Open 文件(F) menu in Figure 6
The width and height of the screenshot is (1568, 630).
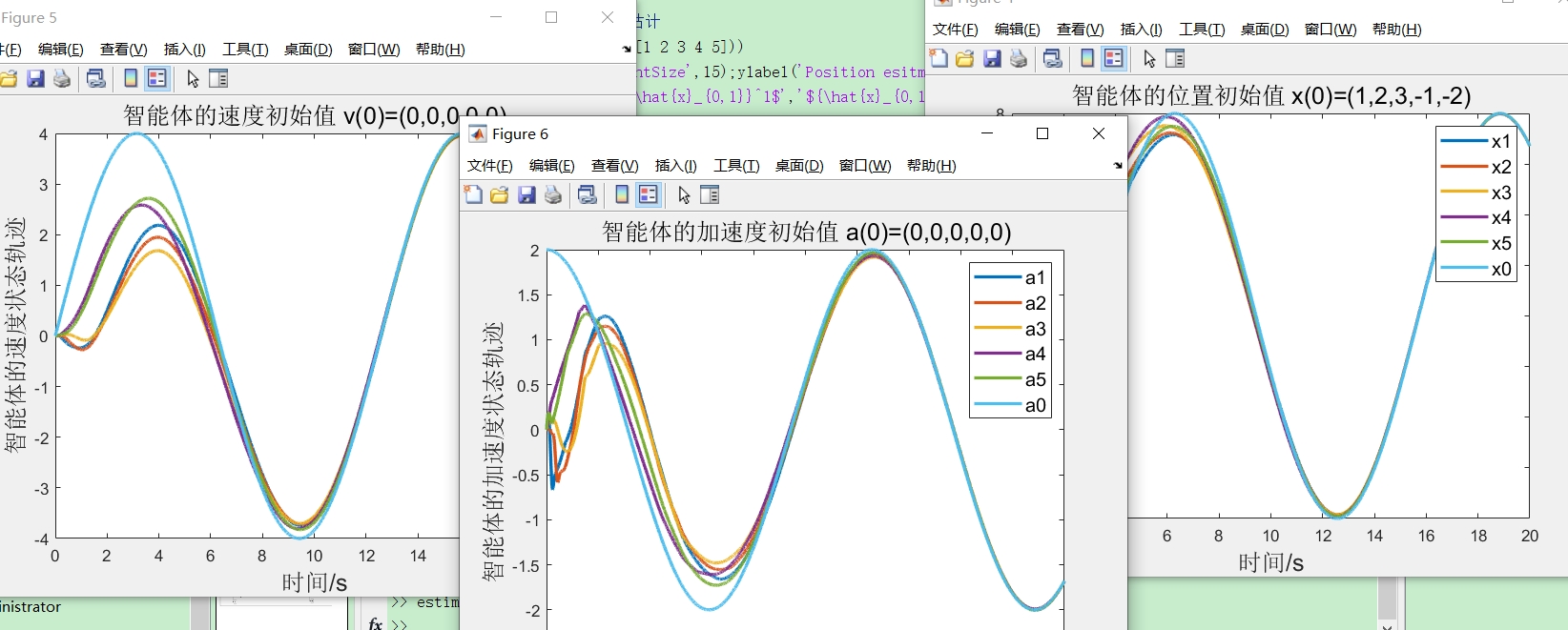coord(490,166)
